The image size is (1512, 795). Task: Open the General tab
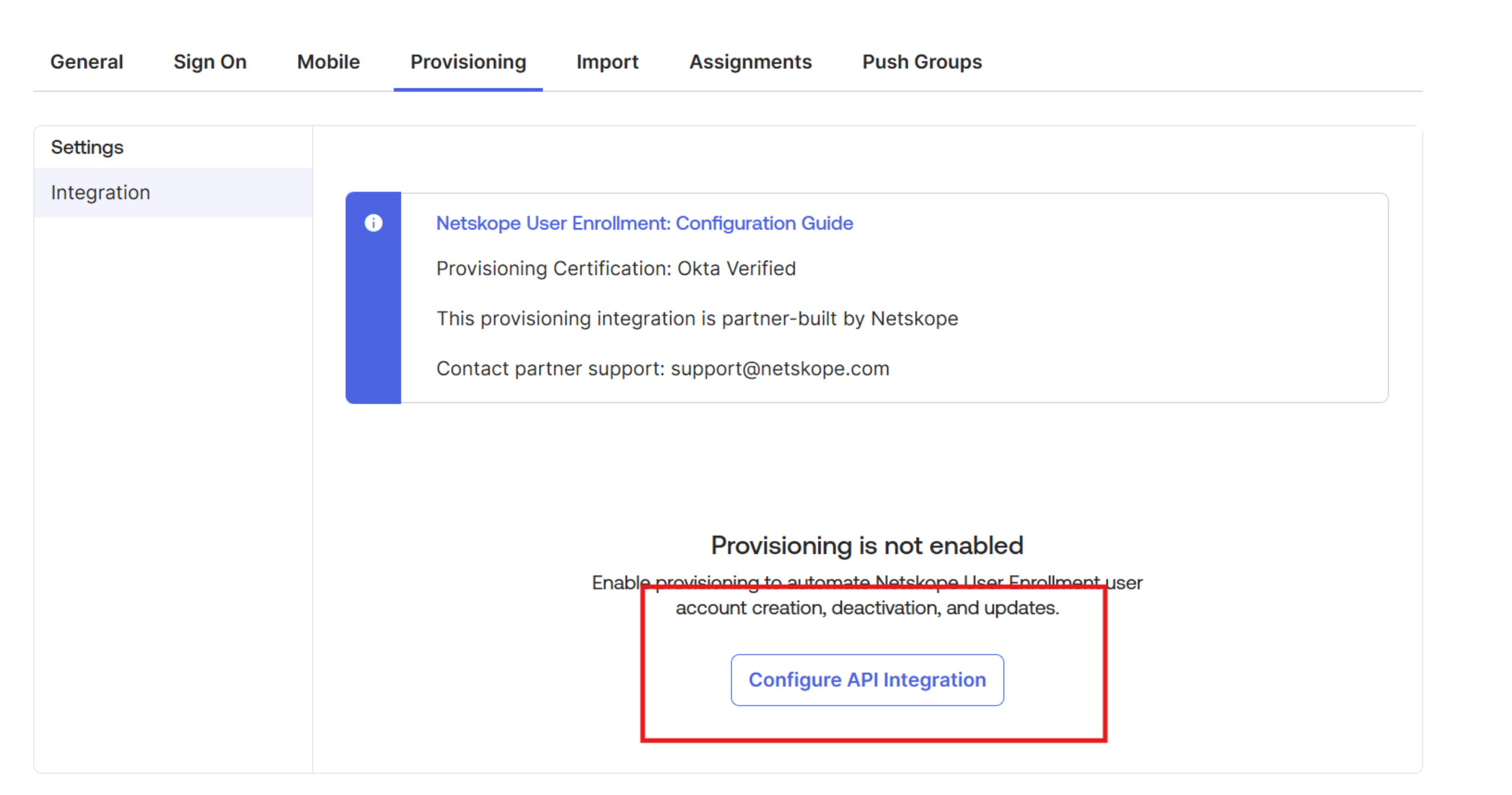click(x=87, y=61)
